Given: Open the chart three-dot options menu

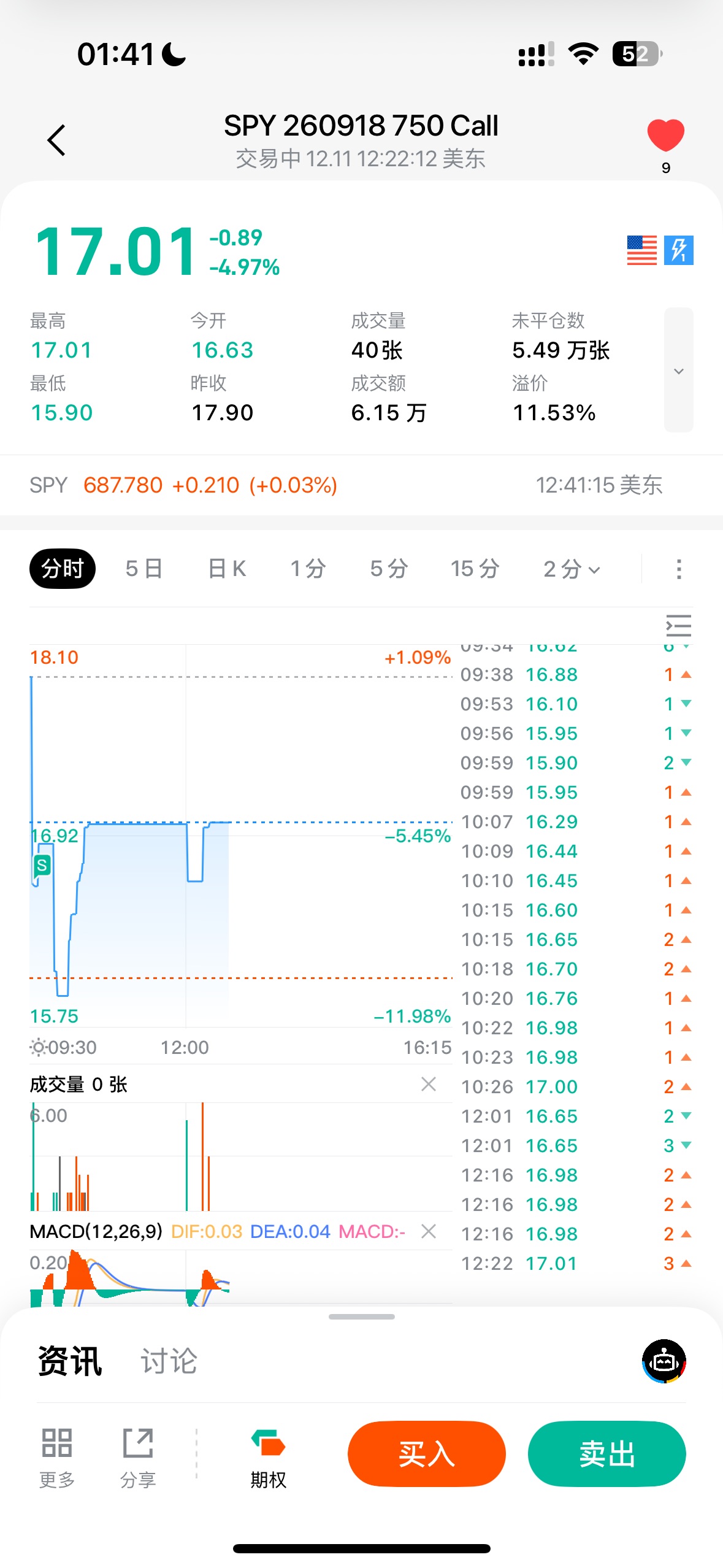Looking at the screenshot, I should (x=678, y=569).
